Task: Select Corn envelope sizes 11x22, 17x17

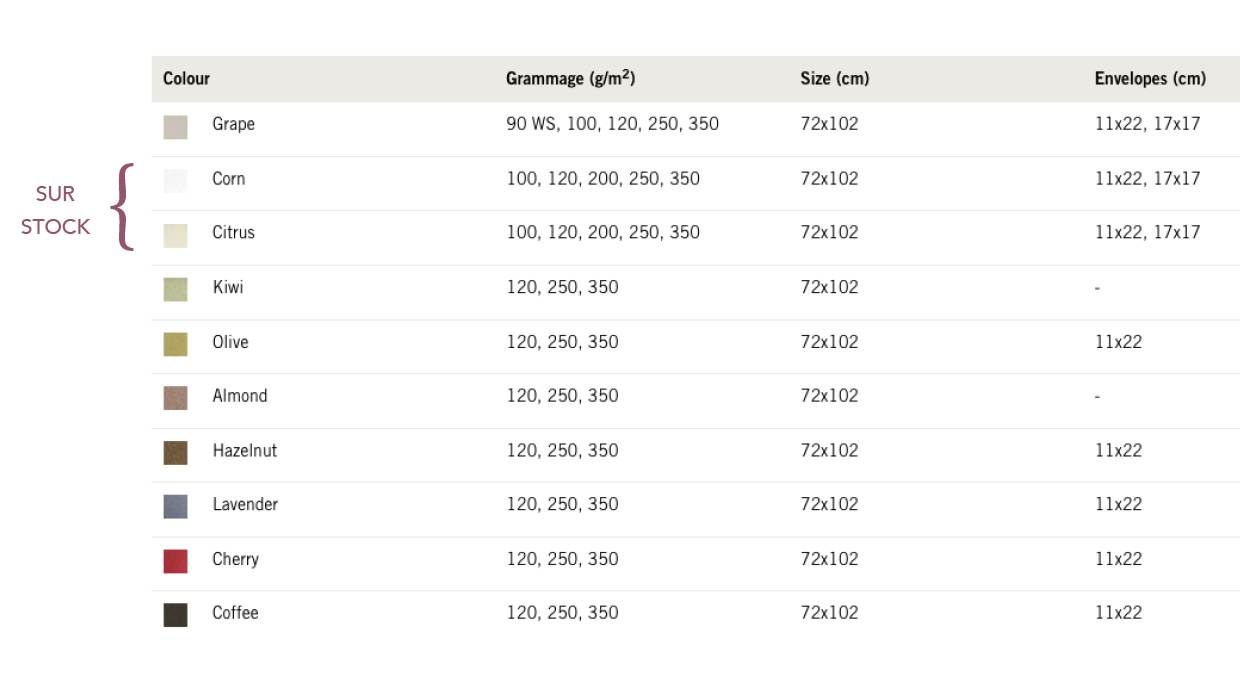Action: (1147, 178)
